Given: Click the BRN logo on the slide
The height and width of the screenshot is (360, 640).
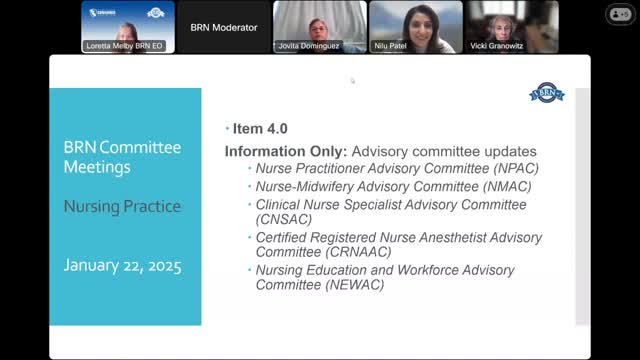Looking at the screenshot, I should [547, 93].
